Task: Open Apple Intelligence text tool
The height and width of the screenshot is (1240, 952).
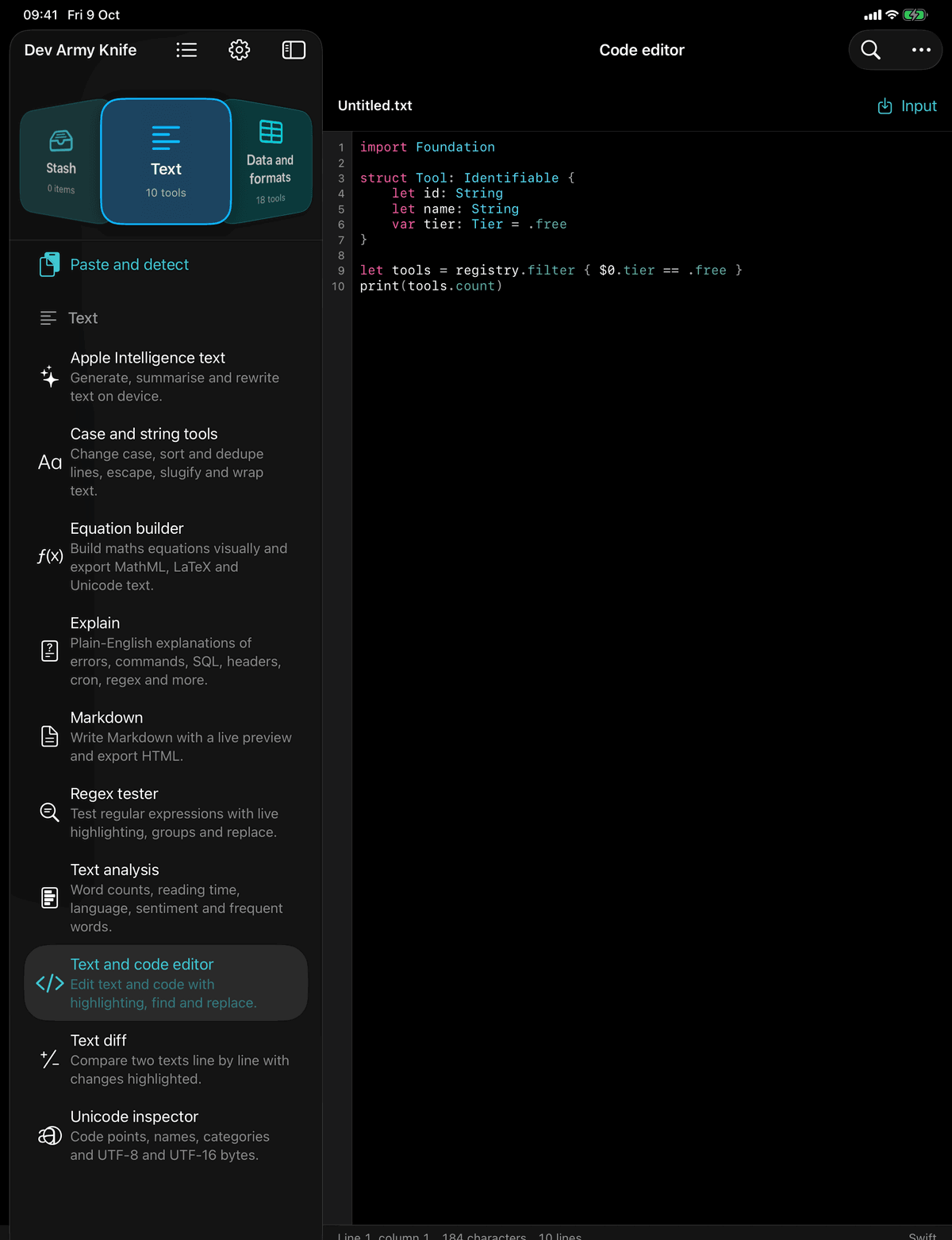Action: coord(166,376)
